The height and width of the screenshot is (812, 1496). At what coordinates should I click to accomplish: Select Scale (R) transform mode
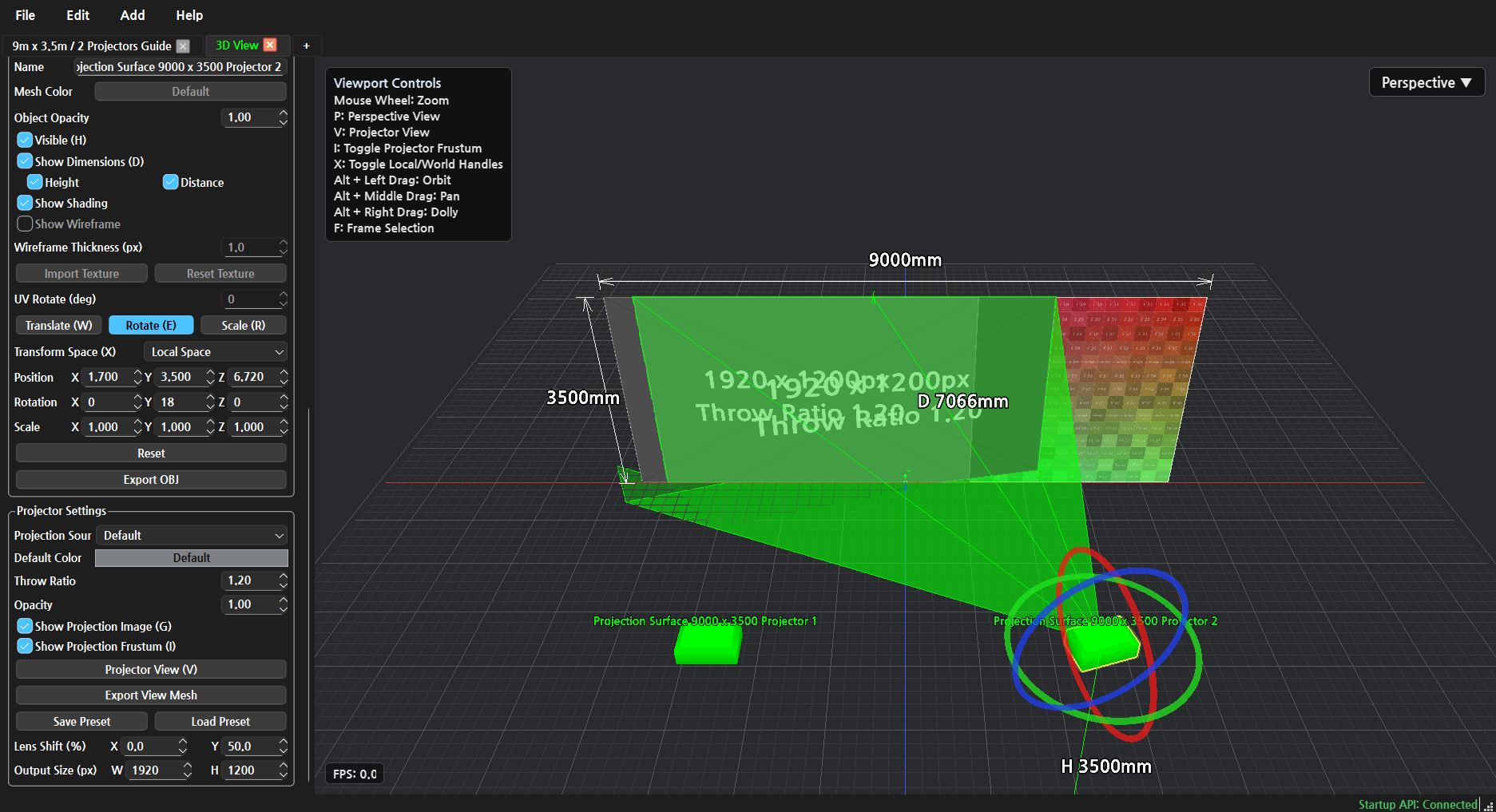tap(244, 326)
